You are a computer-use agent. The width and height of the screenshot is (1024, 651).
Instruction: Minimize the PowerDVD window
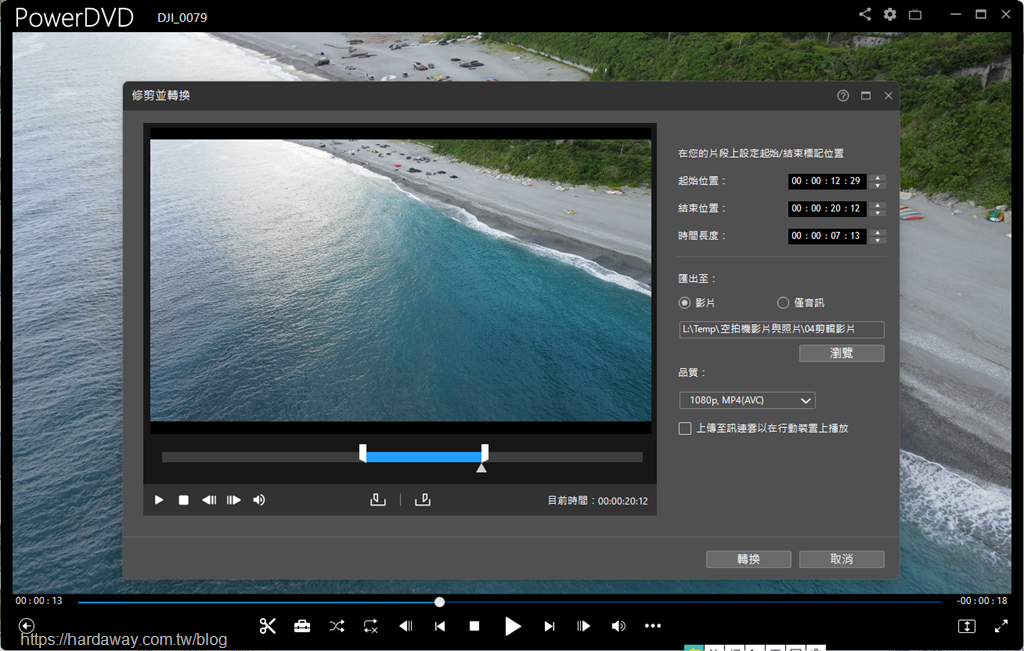pos(955,14)
